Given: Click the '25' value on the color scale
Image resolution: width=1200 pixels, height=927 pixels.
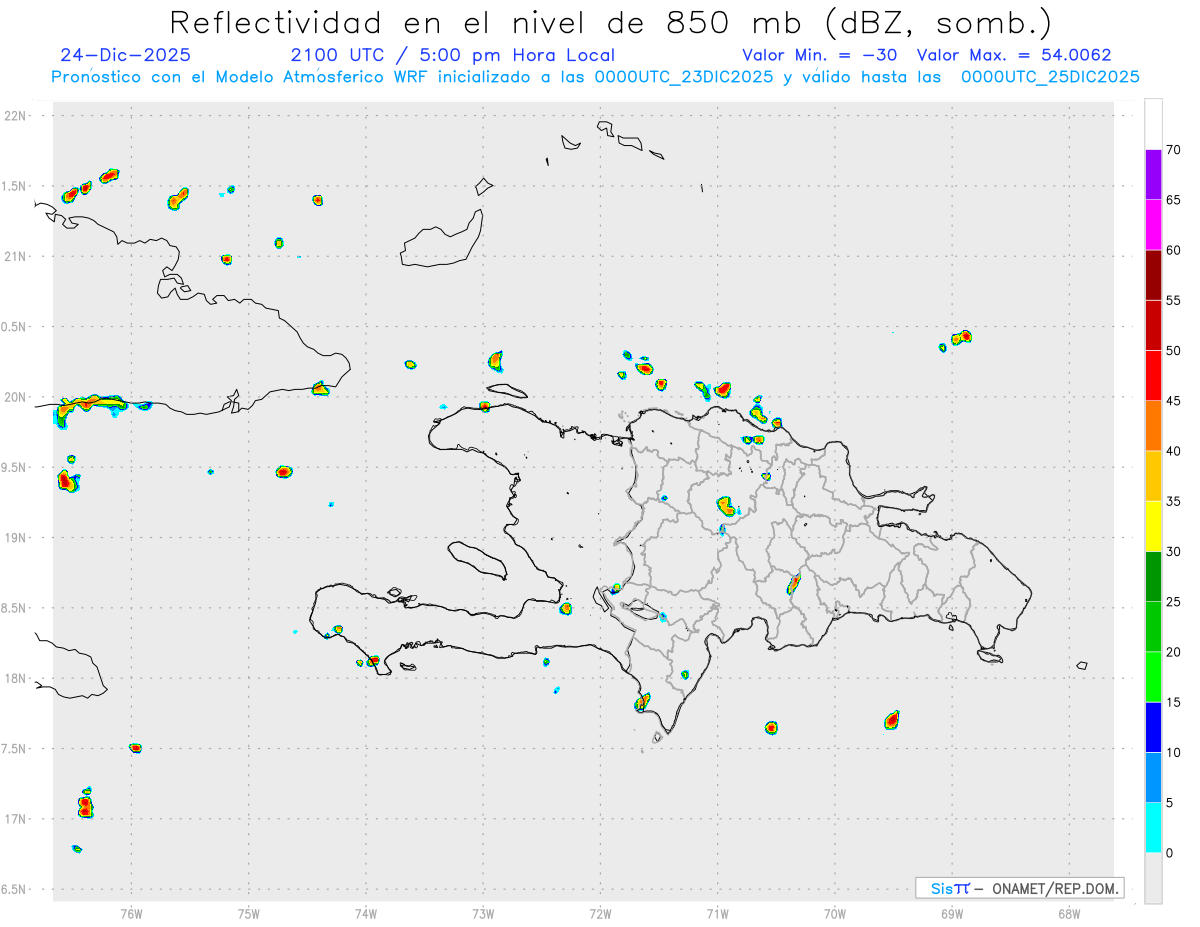Looking at the screenshot, I should pyautogui.click(x=1173, y=602).
